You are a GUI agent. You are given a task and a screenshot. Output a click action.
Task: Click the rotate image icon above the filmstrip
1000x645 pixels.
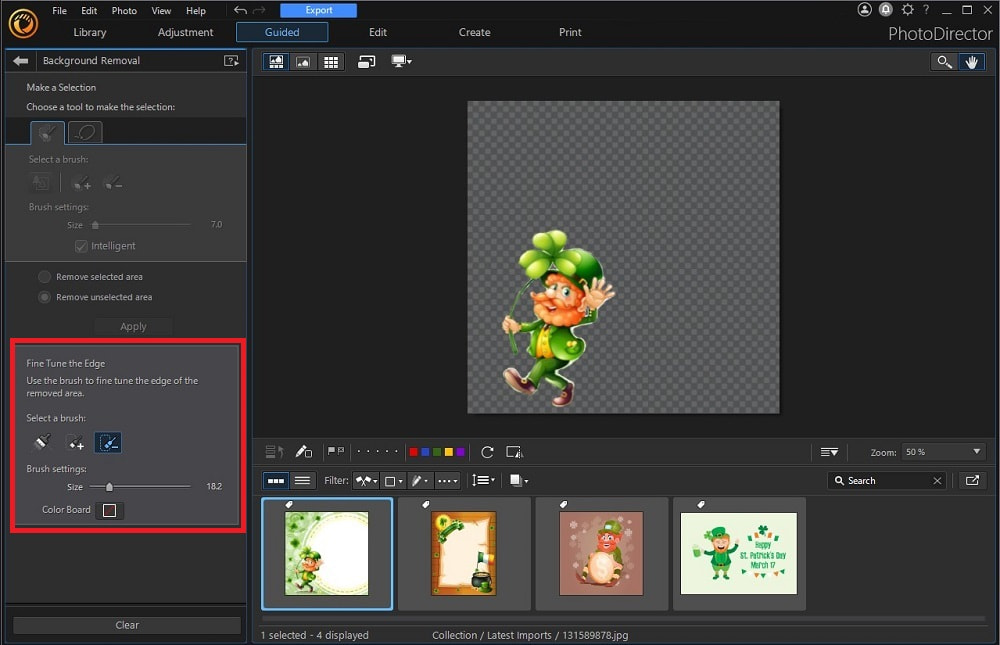click(x=487, y=452)
